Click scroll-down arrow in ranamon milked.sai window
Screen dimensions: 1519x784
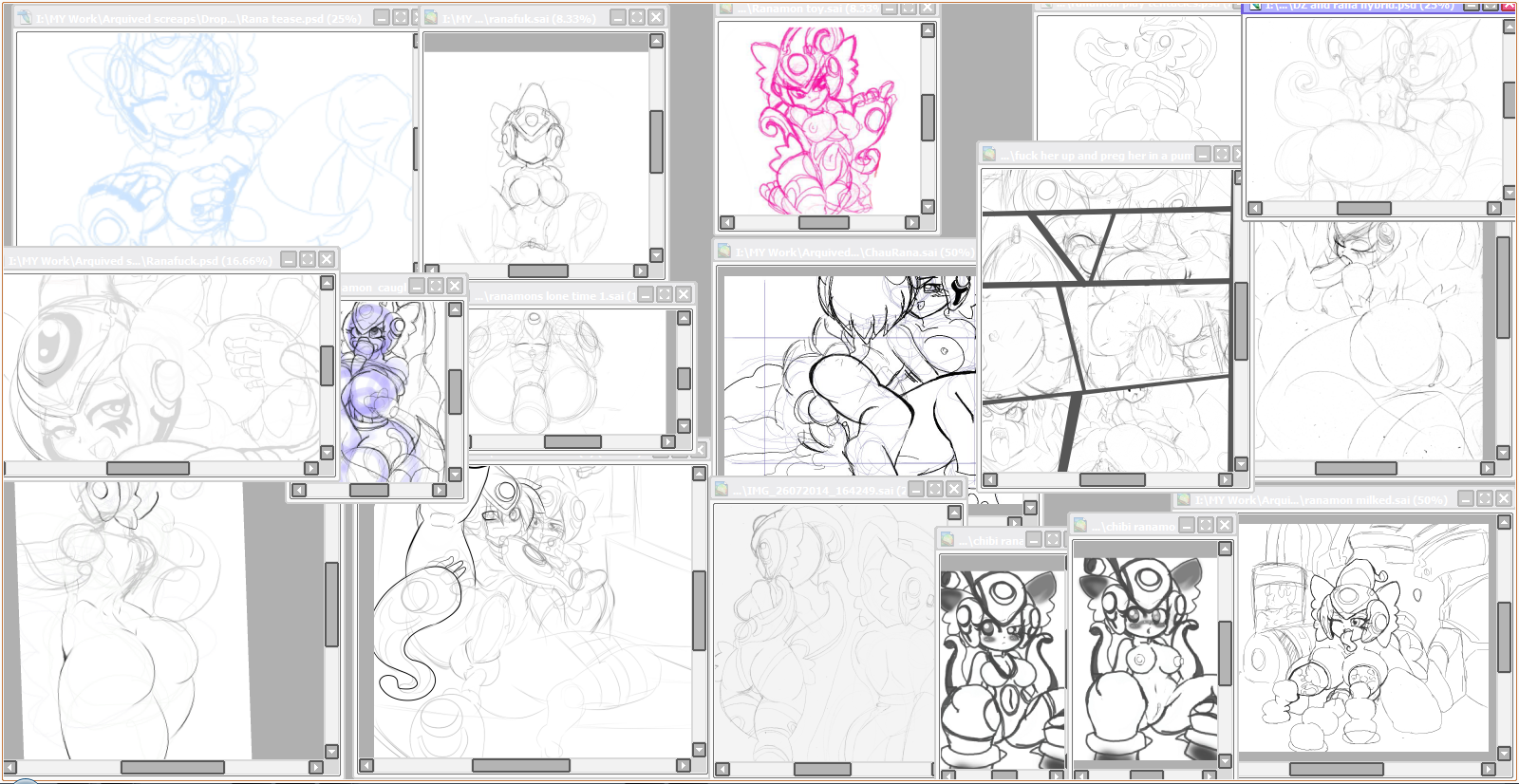(x=1504, y=753)
